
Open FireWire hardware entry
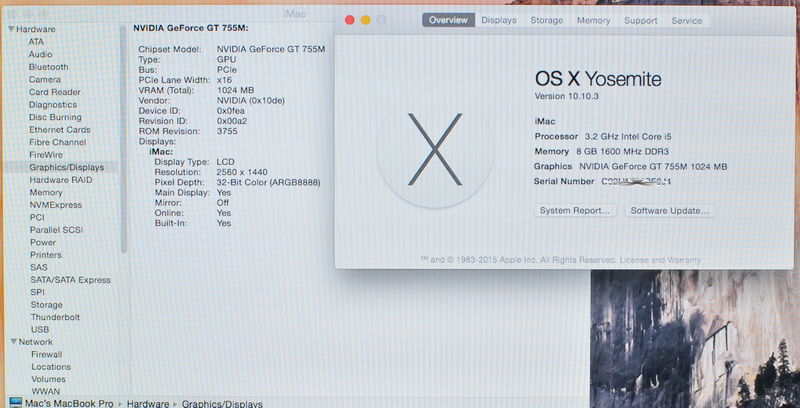[46, 155]
